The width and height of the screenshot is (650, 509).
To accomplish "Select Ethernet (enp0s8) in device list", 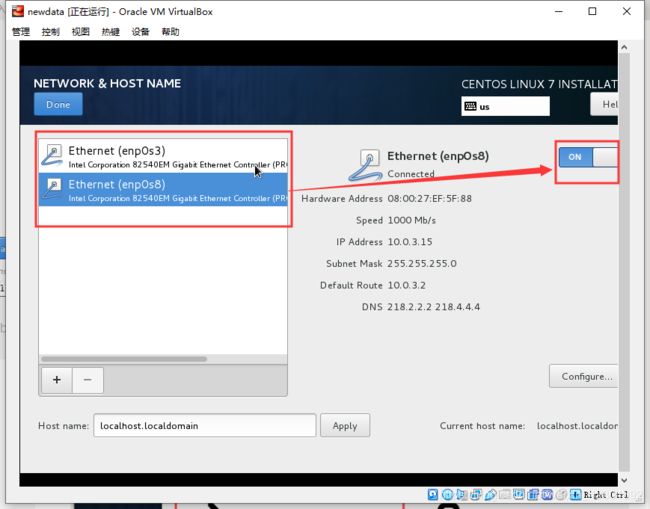I will (163, 189).
